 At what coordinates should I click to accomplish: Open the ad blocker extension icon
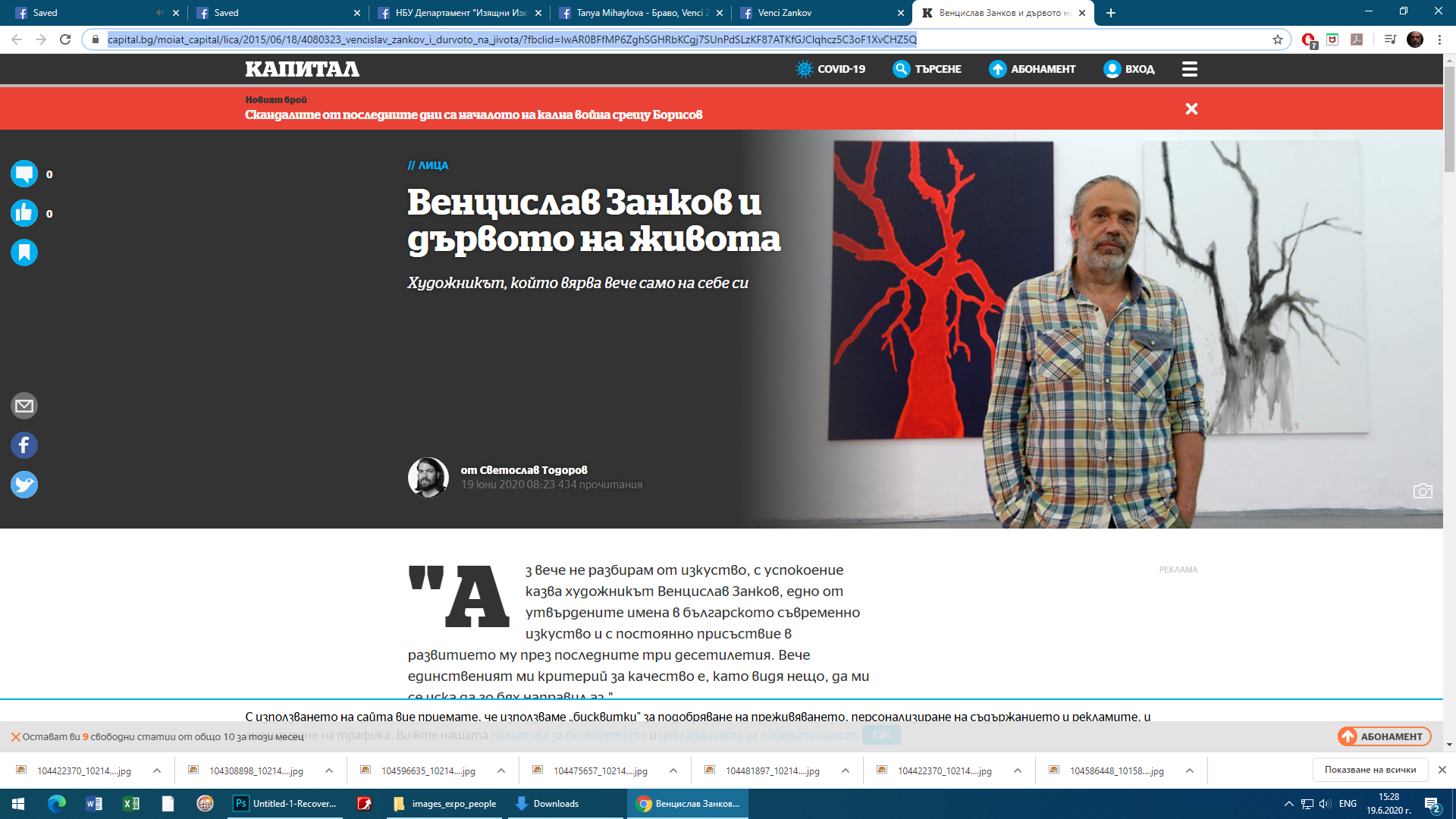(x=1309, y=40)
